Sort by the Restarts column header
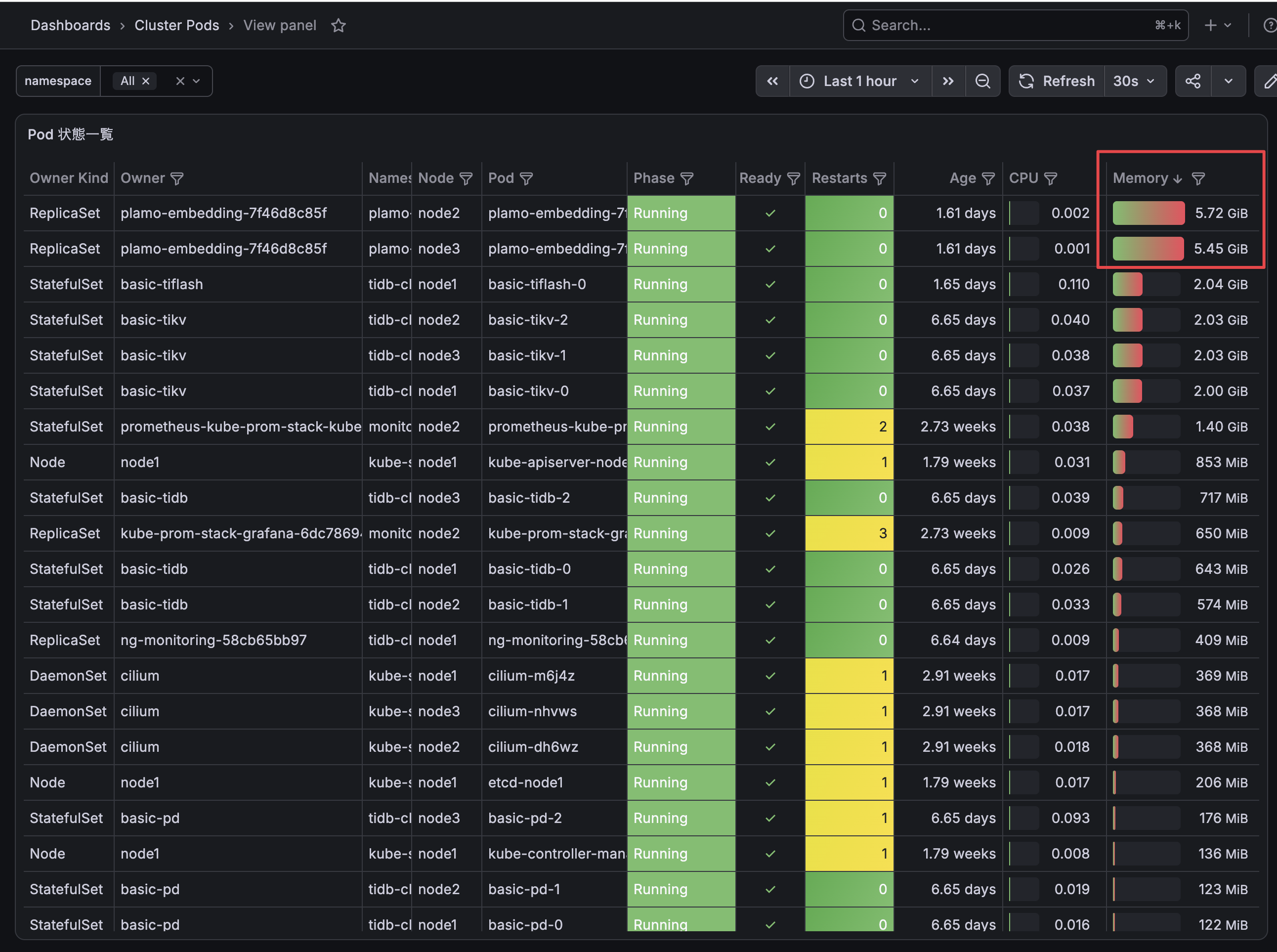1277x952 pixels. click(x=839, y=178)
